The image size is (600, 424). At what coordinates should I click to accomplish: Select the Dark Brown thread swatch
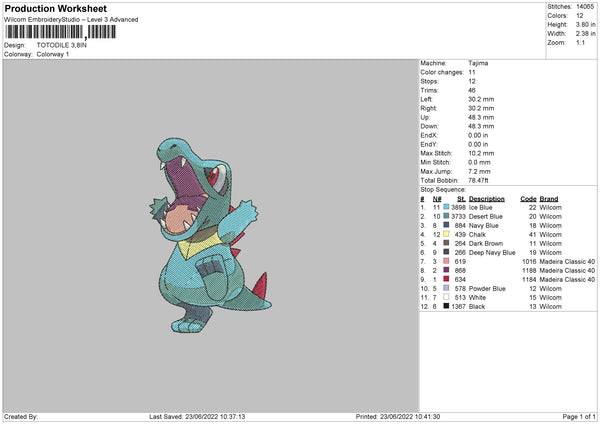(x=446, y=242)
